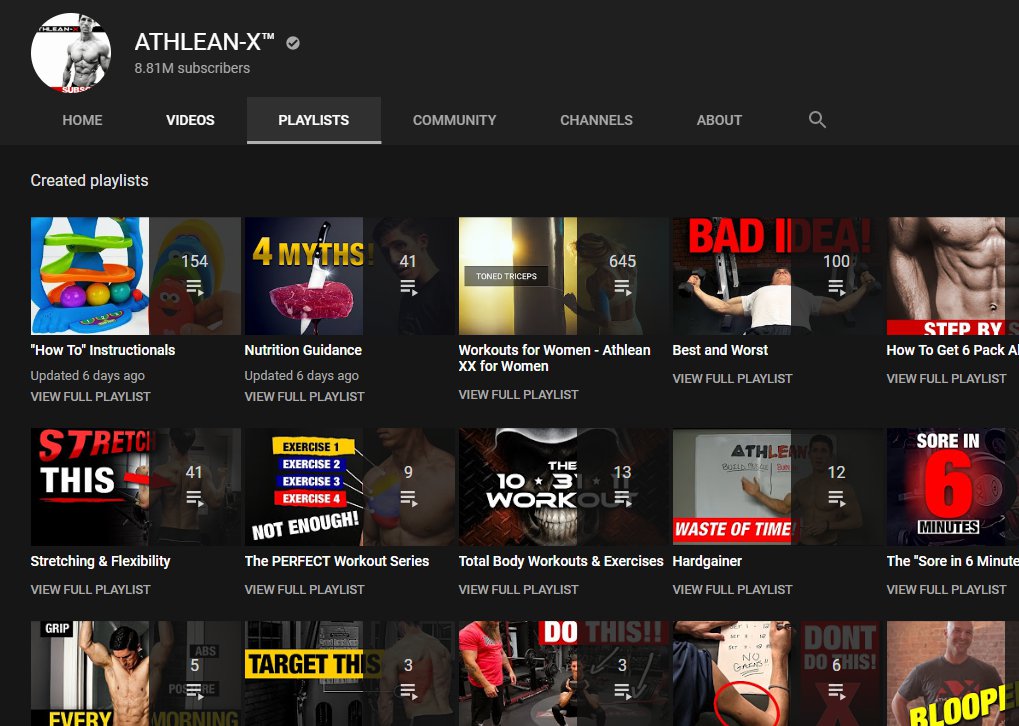Click playlist icon on Best and Worst thumbnail
Screen dimensions: 1019x726
836,287
